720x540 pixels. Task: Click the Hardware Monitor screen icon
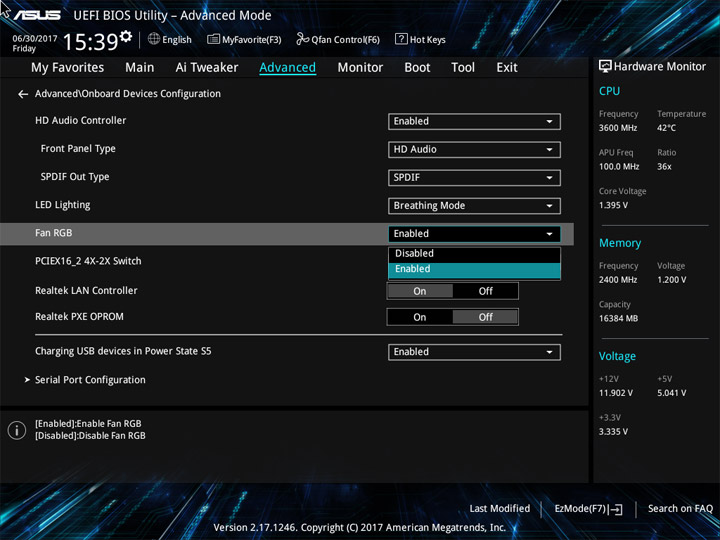pos(605,67)
